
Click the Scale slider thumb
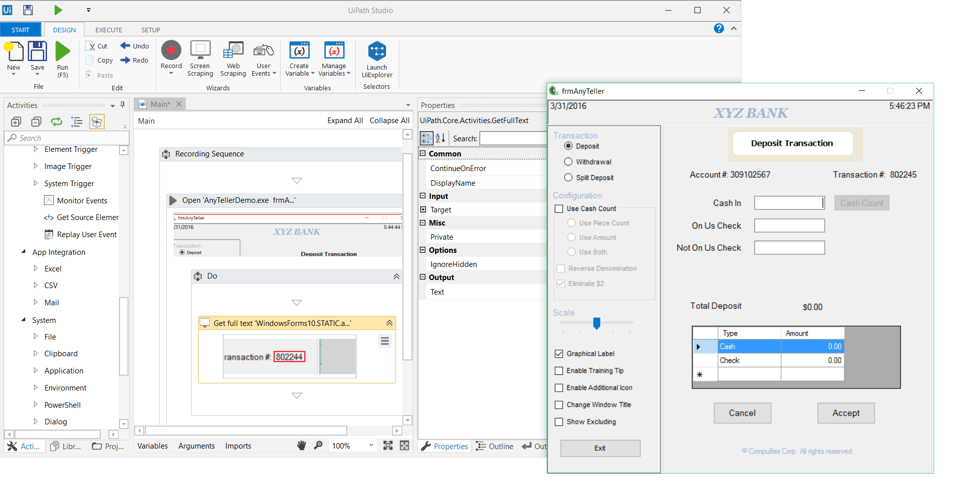[x=596, y=323]
